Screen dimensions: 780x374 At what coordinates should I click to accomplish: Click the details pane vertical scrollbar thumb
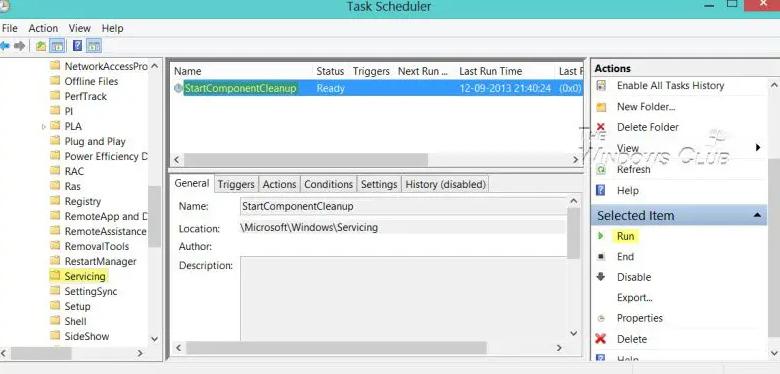(574, 233)
